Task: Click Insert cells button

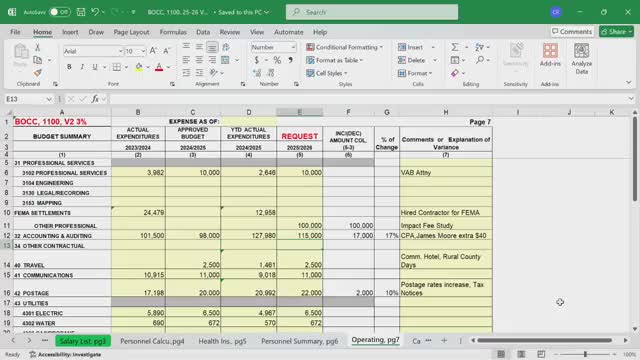Action: pos(411,47)
